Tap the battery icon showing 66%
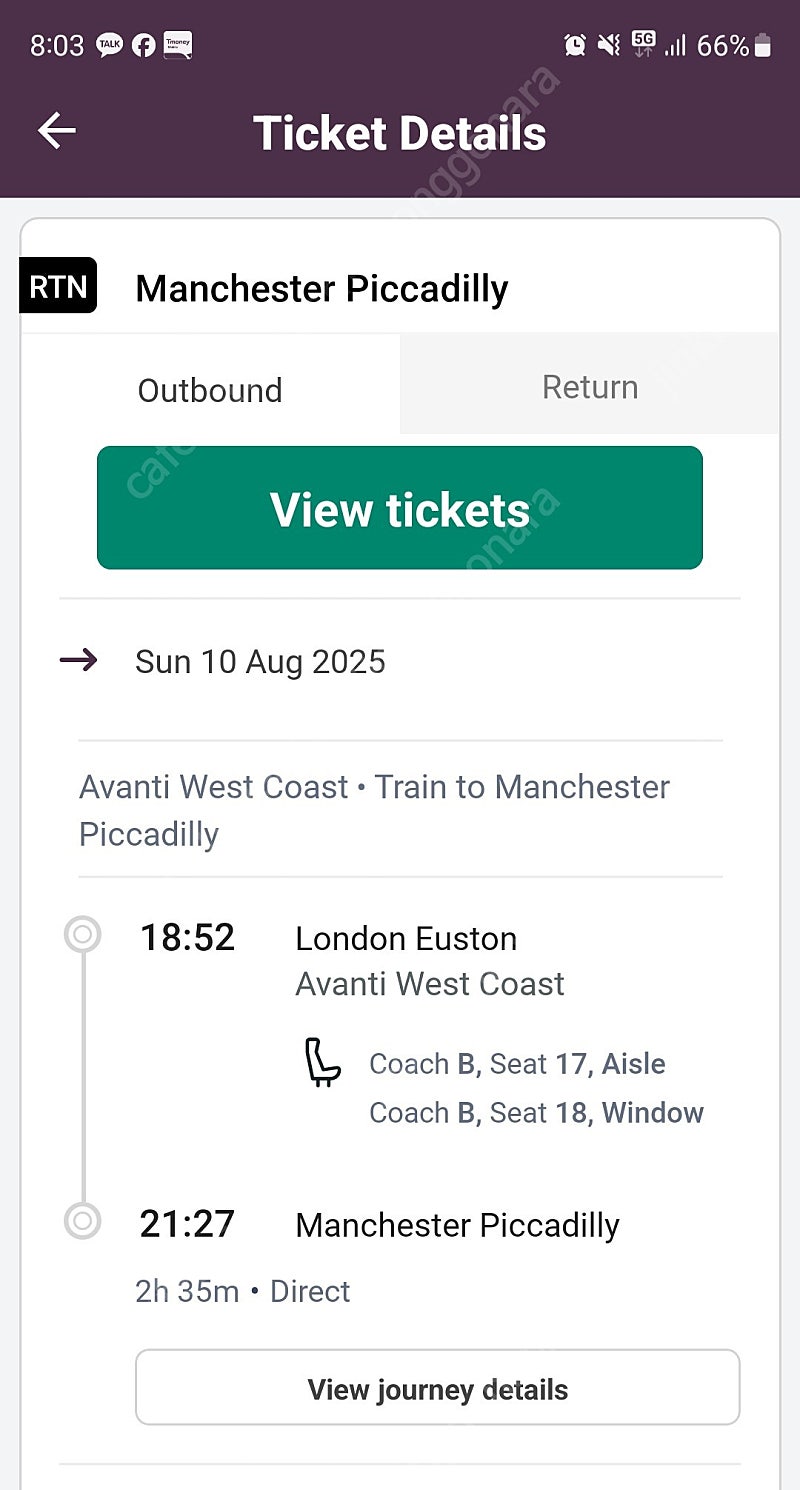 763,45
